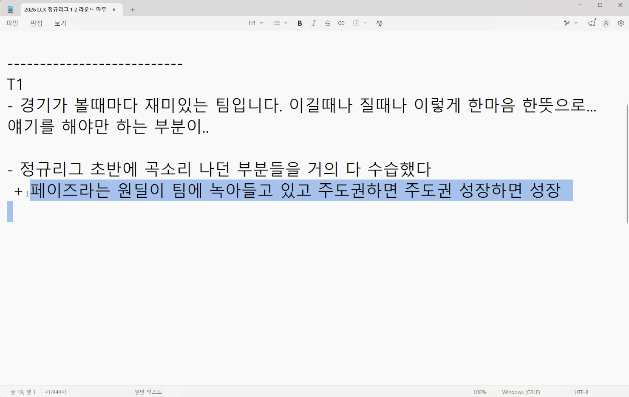Open the account profile icon
The image size is (629, 397).
pos(606,23)
